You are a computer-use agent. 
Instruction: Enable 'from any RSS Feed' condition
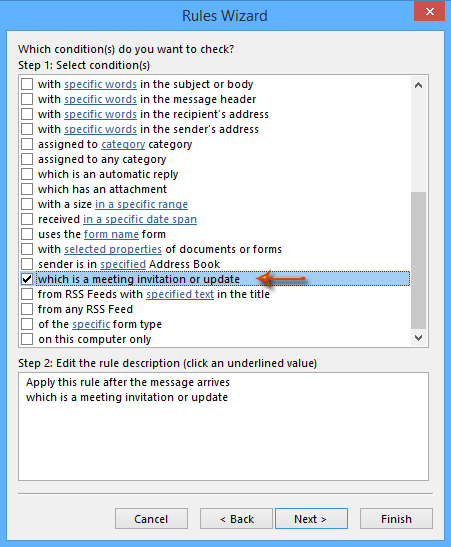[x=27, y=309]
